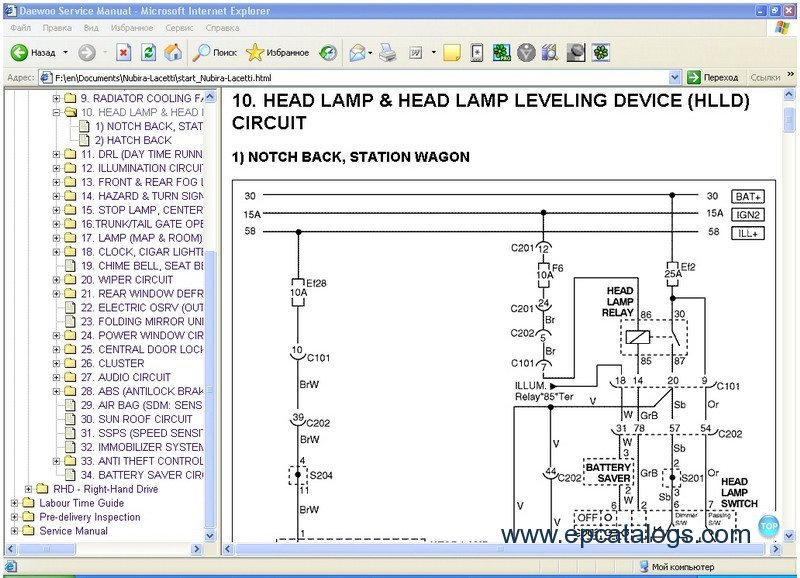Click the round TOP button

(768, 526)
